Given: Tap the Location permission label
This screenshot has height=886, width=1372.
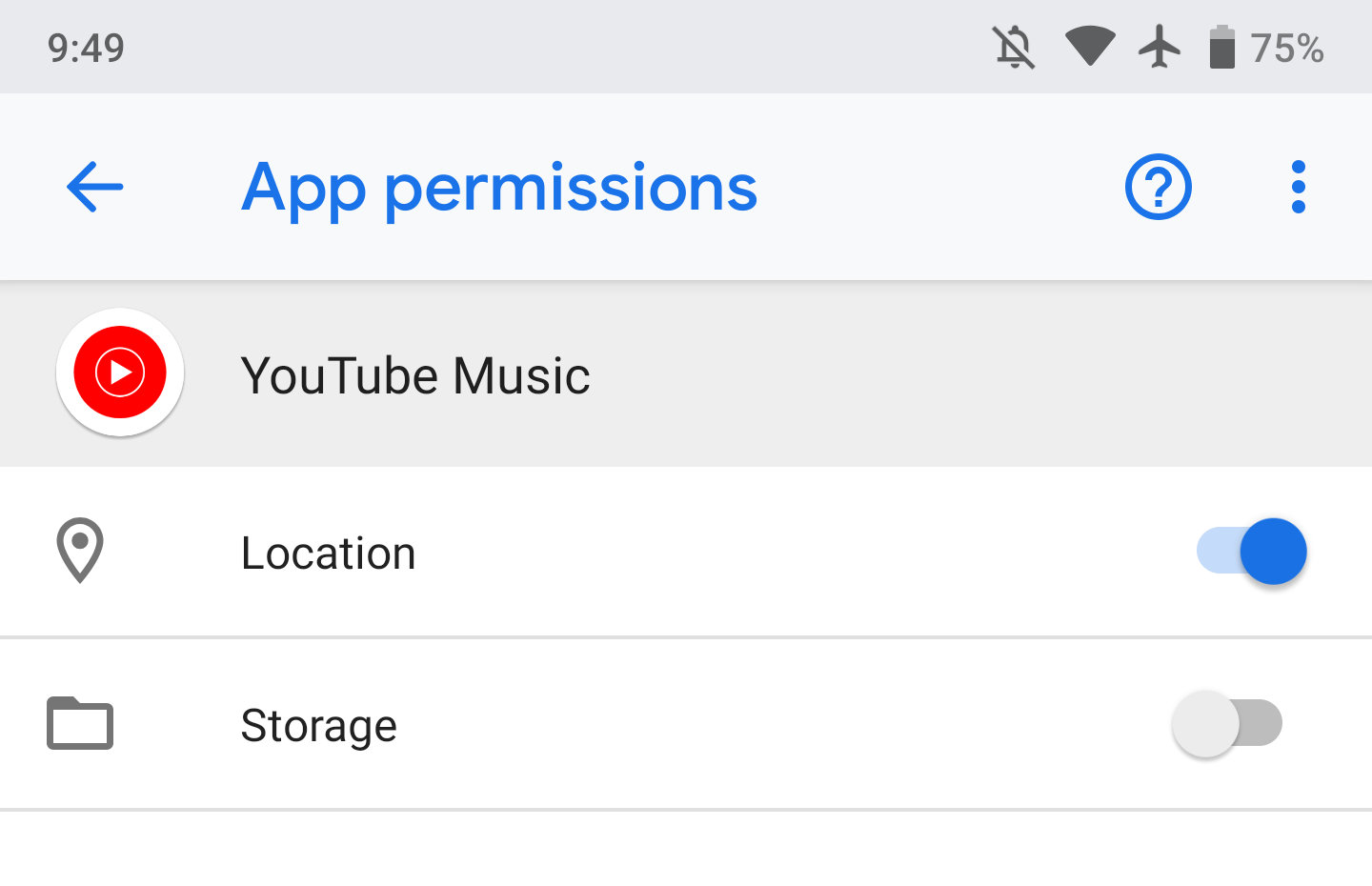Looking at the screenshot, I should click(329, 554).
